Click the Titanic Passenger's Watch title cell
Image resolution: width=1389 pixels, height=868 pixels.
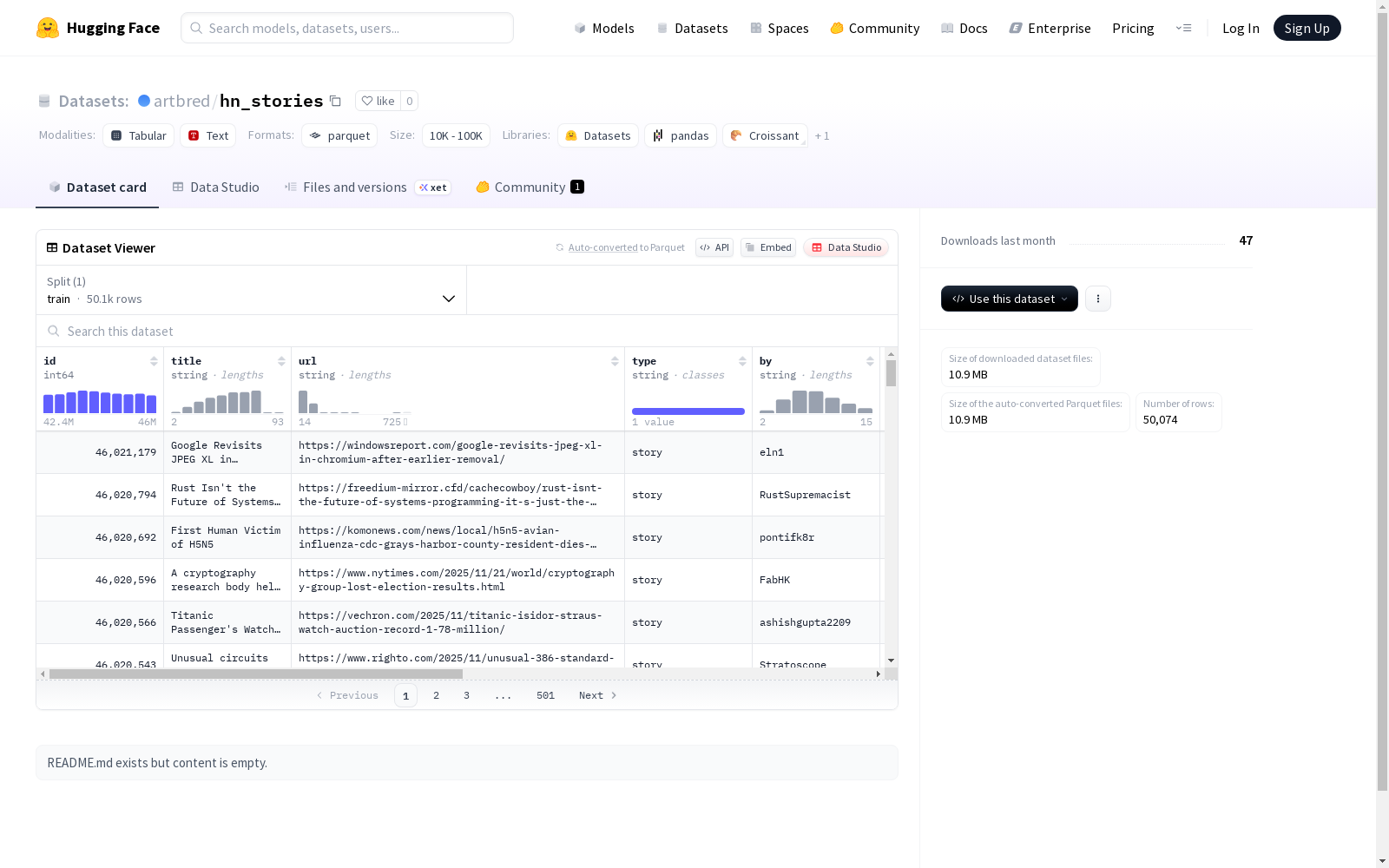click(x=227, y=622)
